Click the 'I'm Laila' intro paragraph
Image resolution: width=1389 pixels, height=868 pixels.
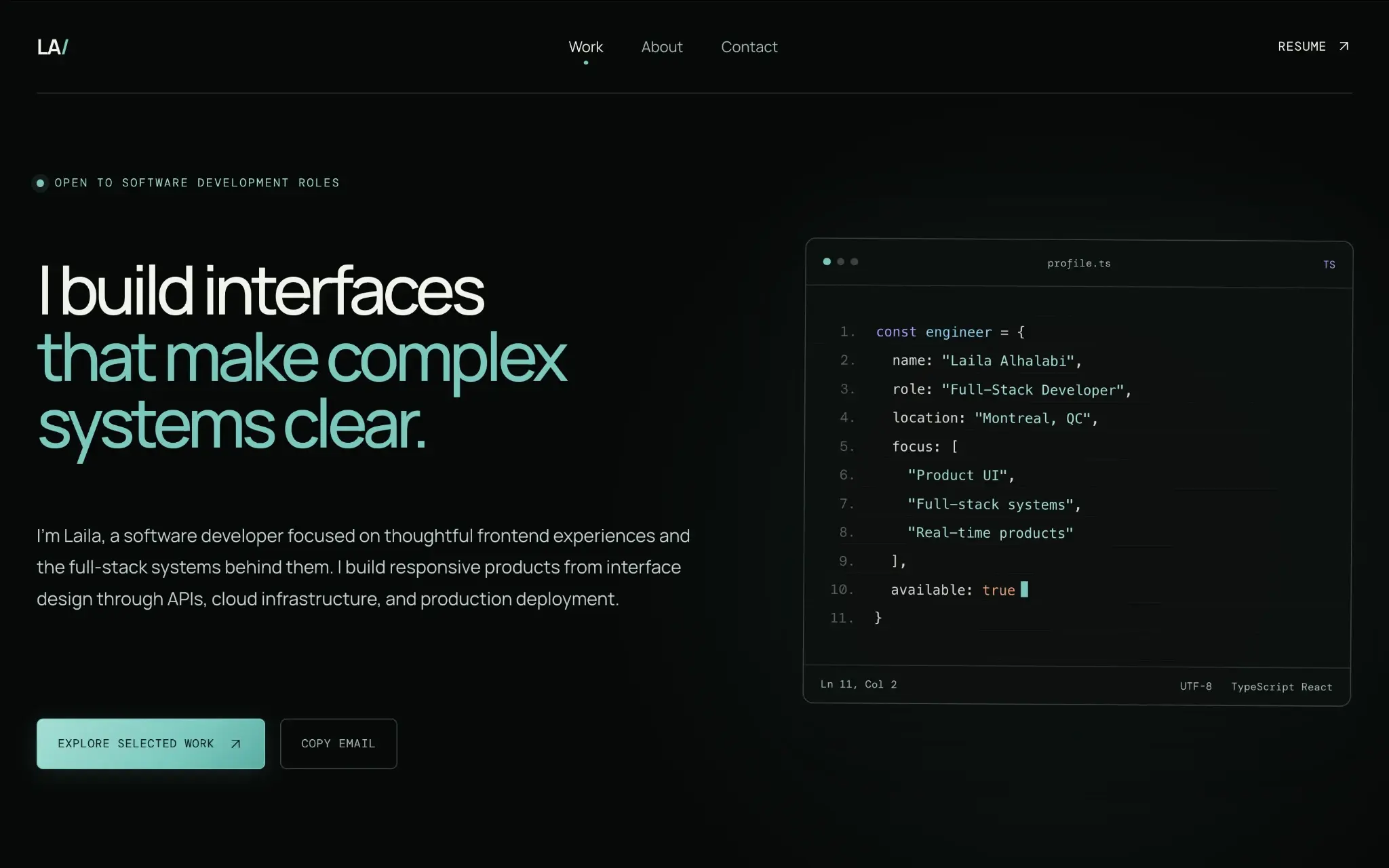[364, 568]
